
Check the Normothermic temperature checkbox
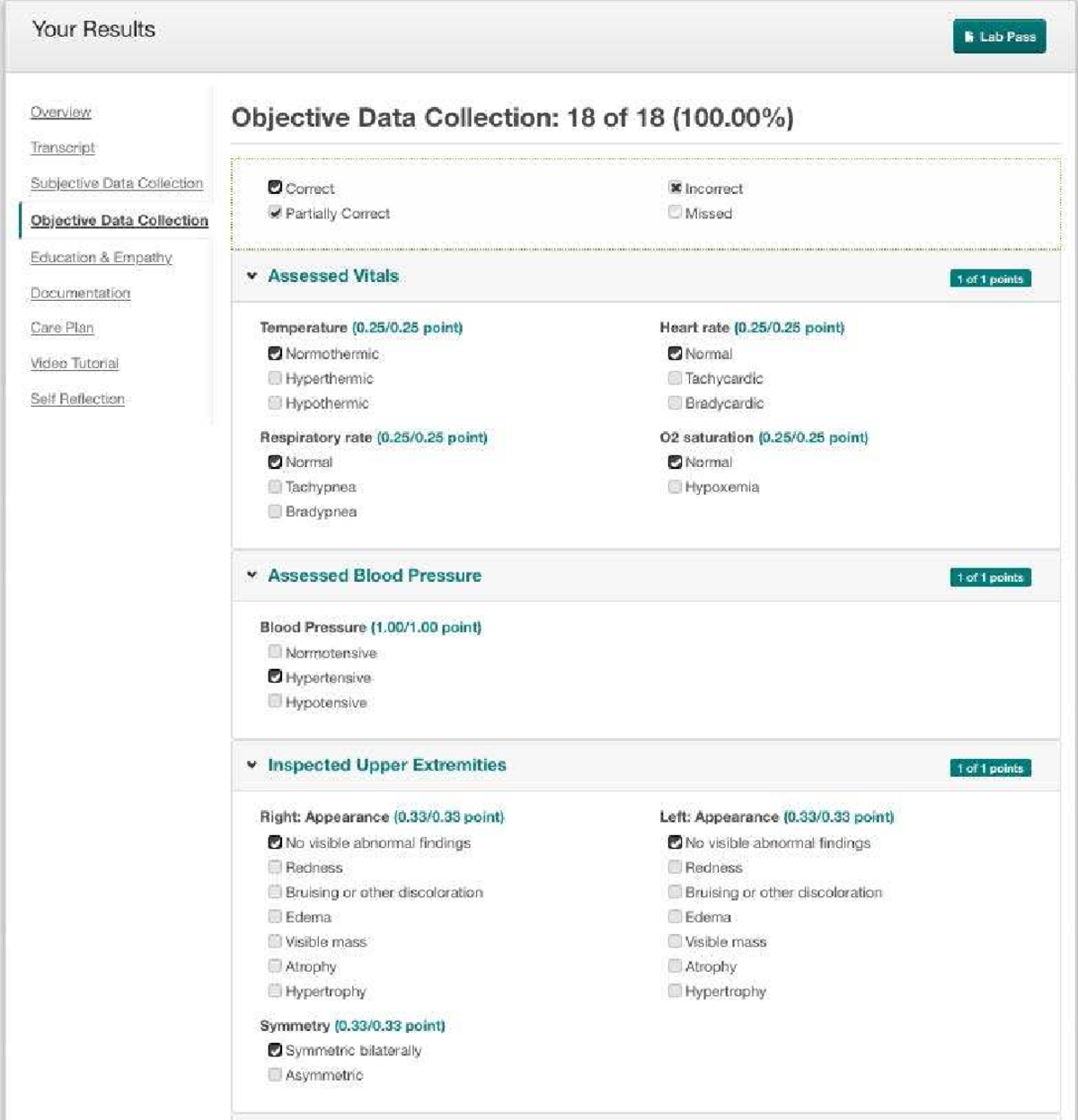275,354
